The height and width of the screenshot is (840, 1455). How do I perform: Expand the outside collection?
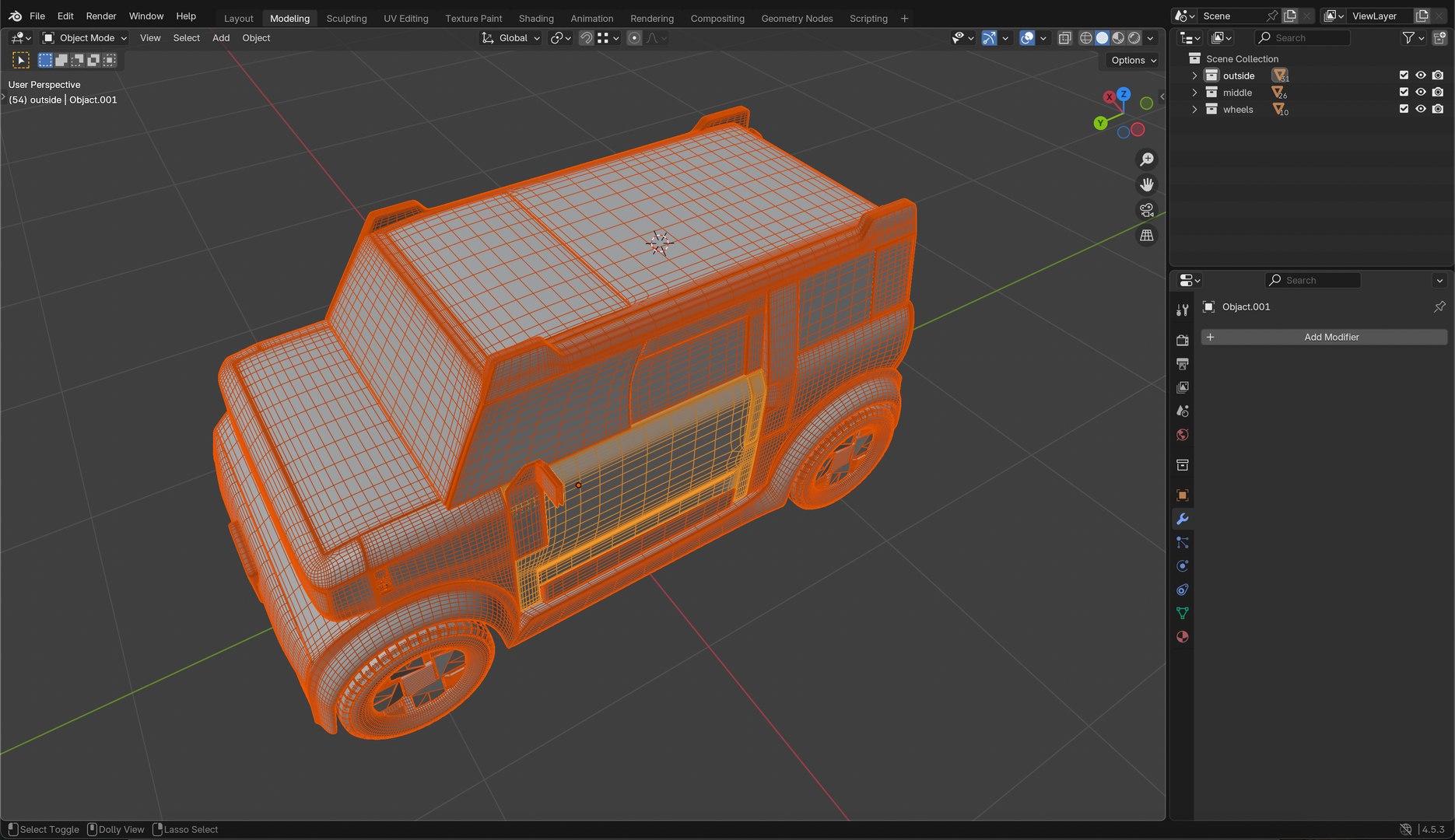(1194, 75)
